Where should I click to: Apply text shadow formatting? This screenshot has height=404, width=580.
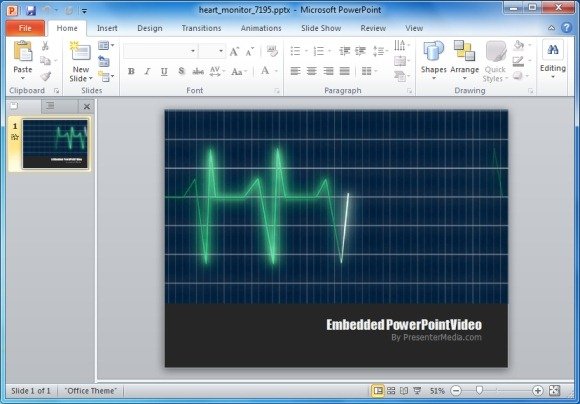pos(181,71)
